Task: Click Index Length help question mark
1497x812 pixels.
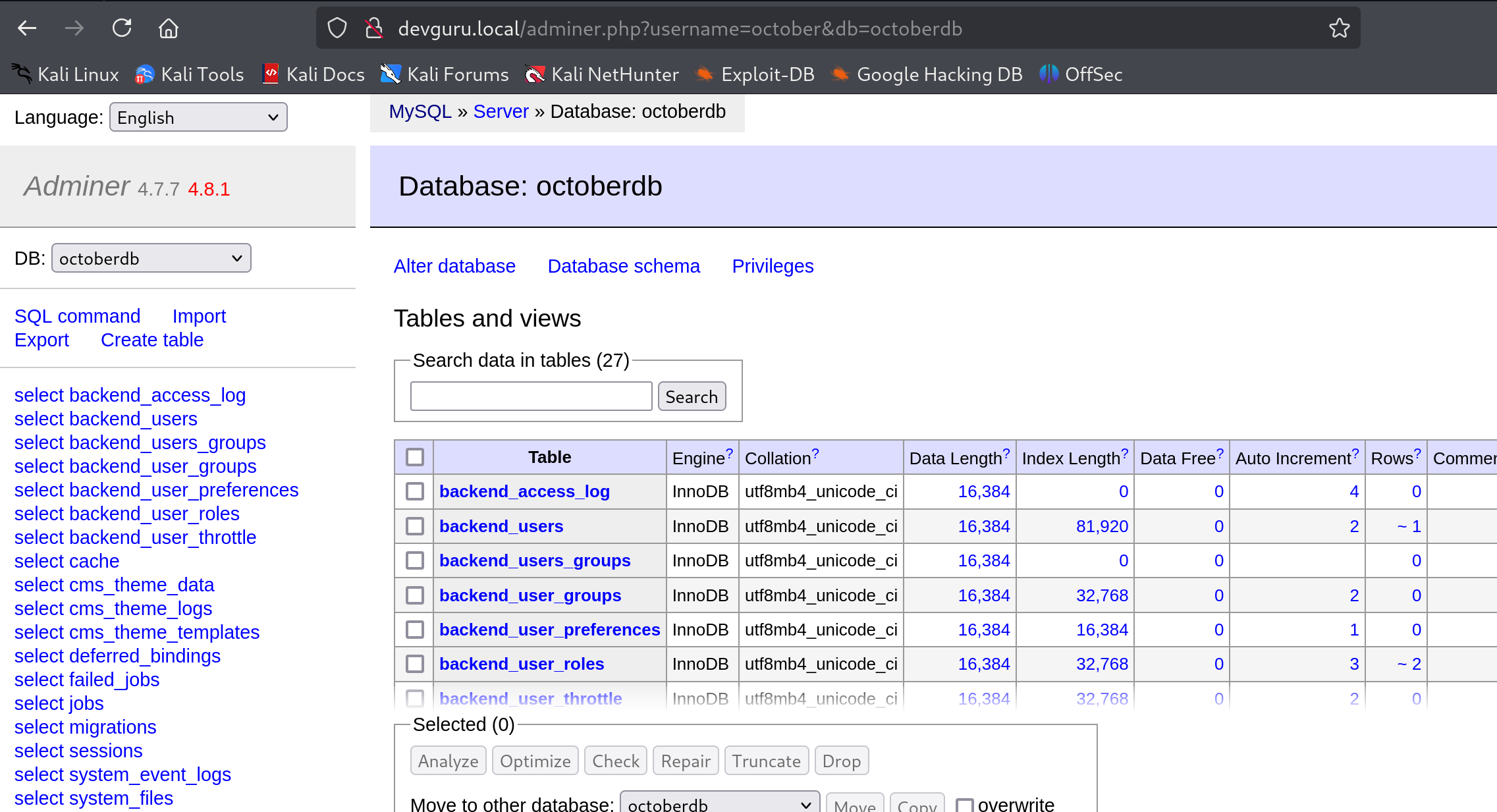Action: coord(1125,454)
